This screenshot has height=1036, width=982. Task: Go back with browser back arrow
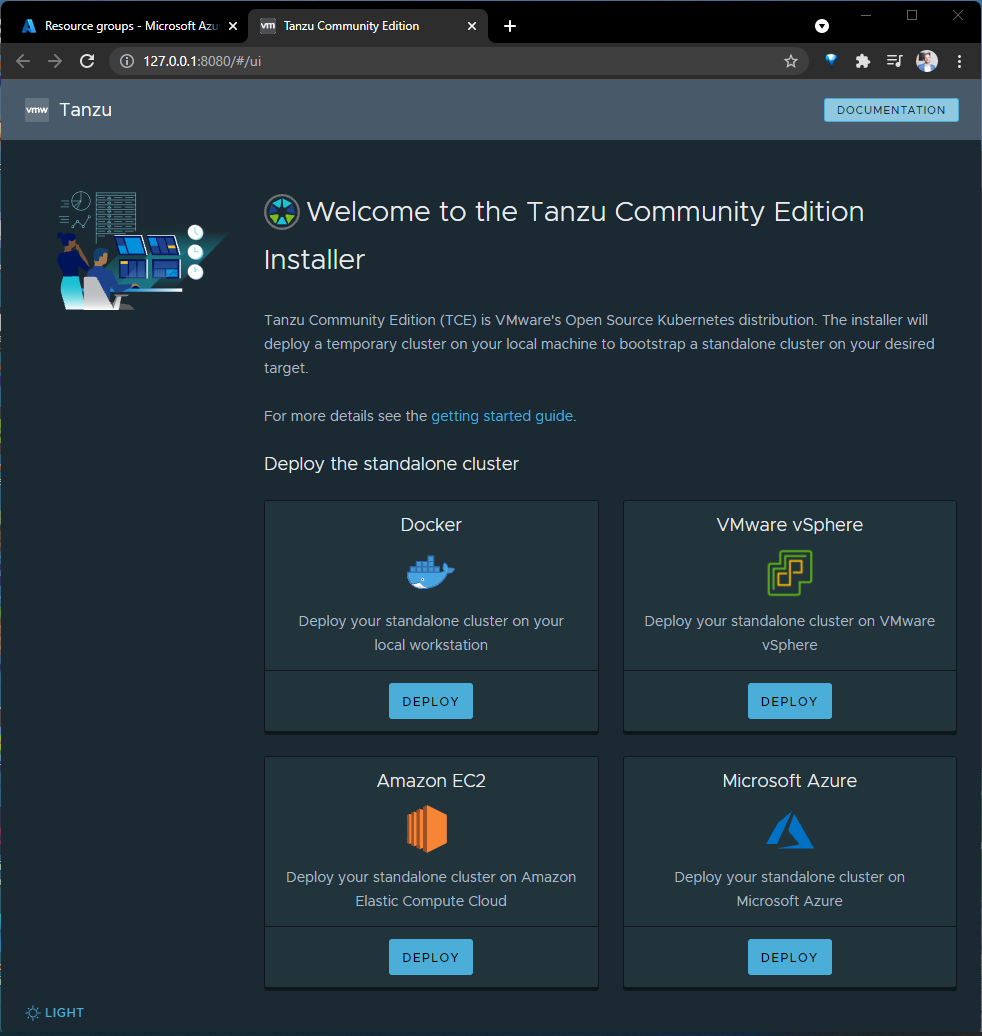(x=23, y=61)
